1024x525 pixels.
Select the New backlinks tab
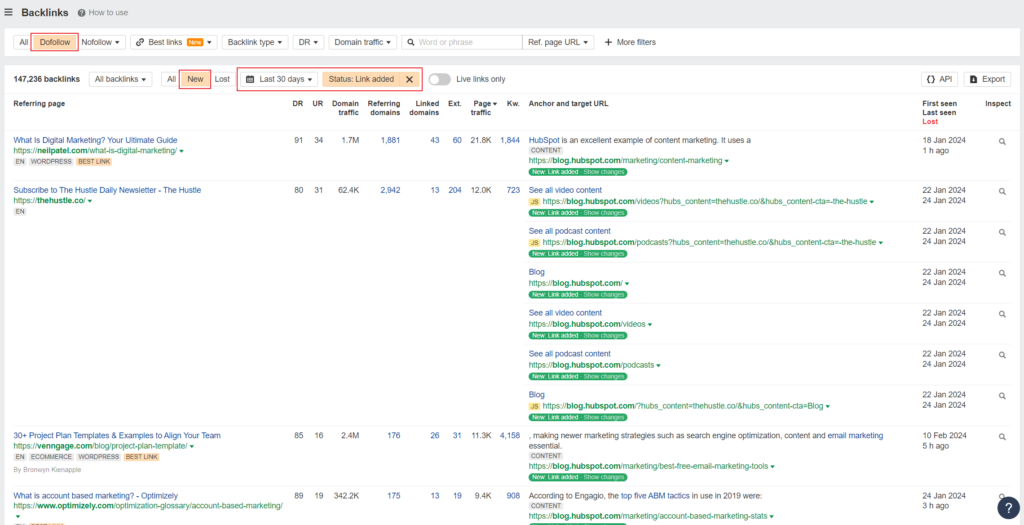click(195, 79)
